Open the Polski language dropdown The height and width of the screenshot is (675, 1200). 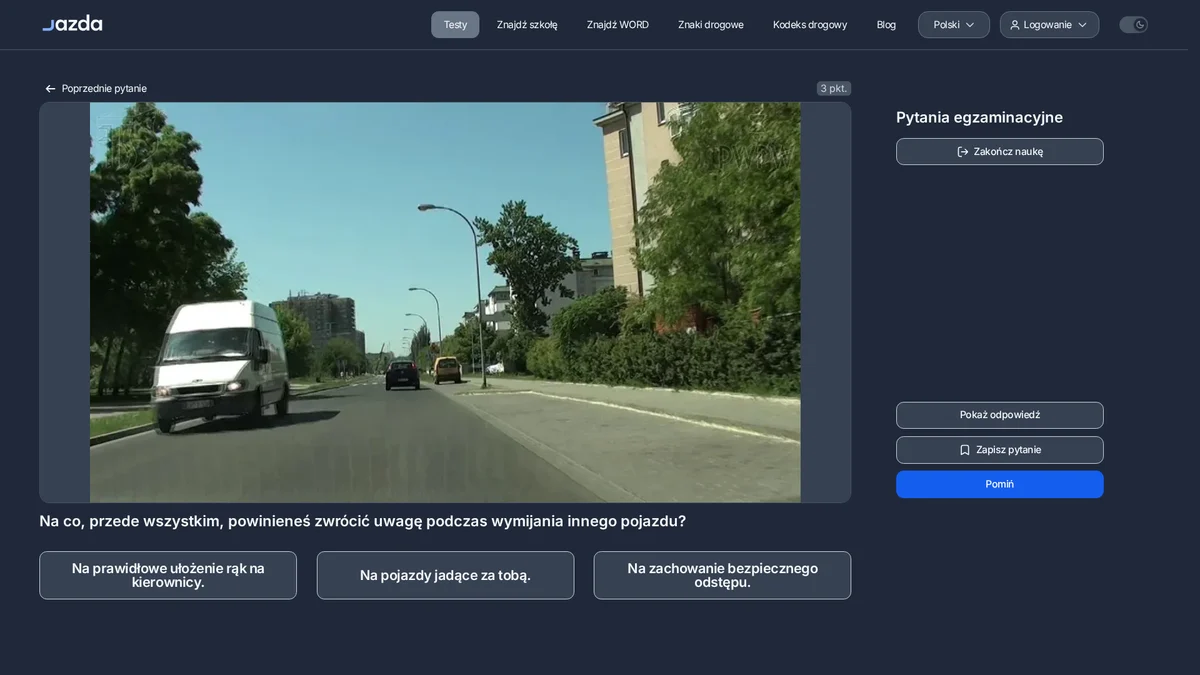pyautogui.click(x=954, y=25)
